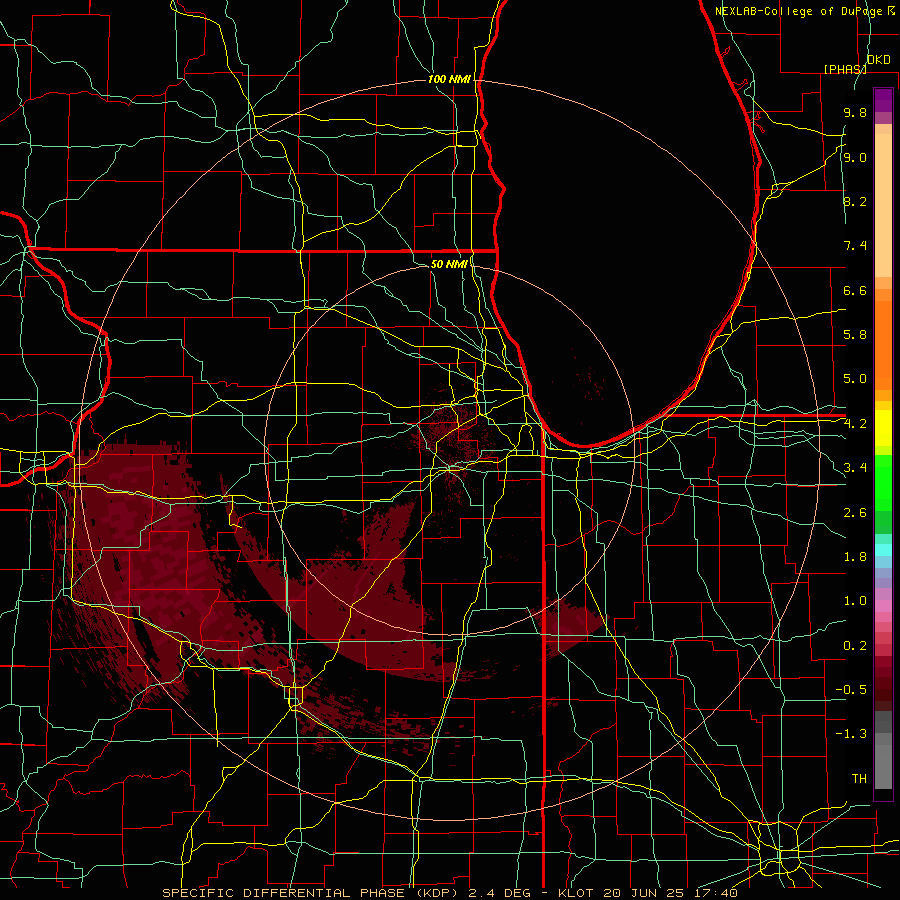Click the NEXLAB-College of DuPage credit text
The image size is (900, 900).
pos(799,11)
